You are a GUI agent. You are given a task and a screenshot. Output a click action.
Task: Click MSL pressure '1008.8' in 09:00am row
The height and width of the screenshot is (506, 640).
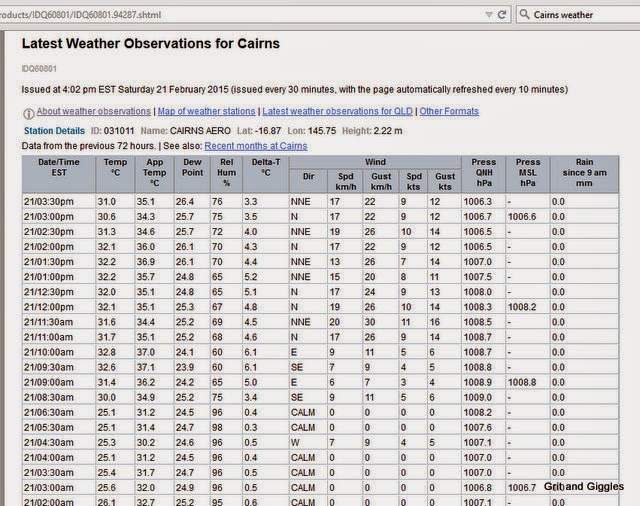tap(522, 382)
